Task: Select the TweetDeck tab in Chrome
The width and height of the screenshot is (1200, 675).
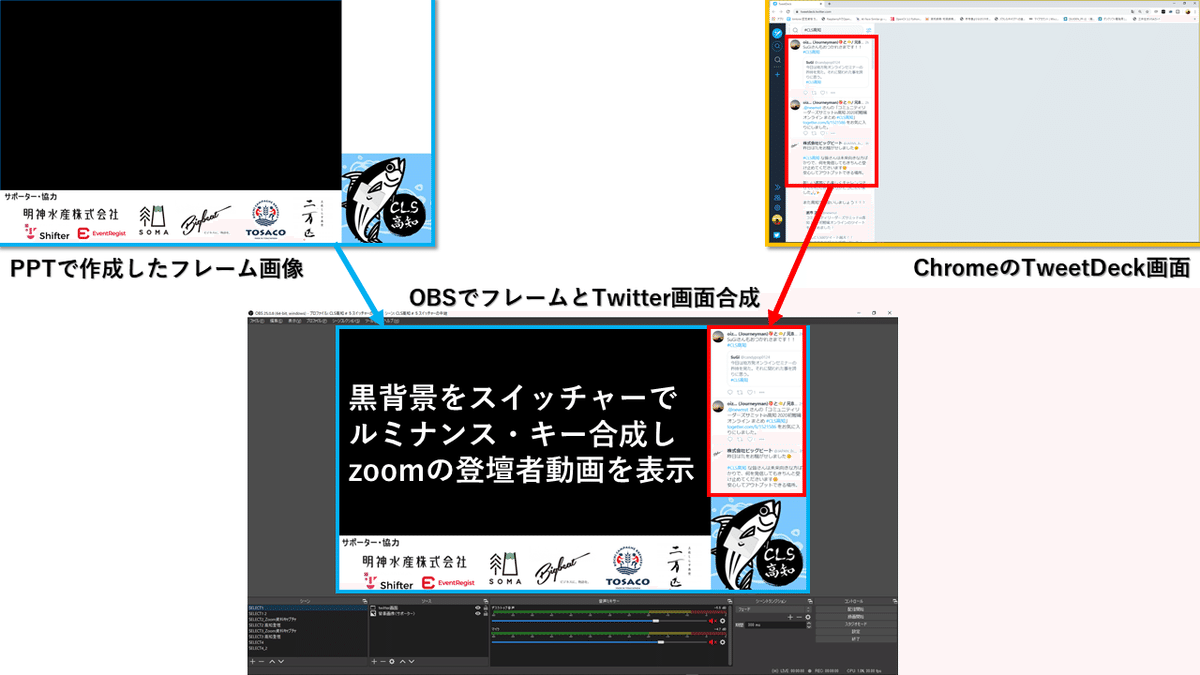Action: (x=797, y=4)
